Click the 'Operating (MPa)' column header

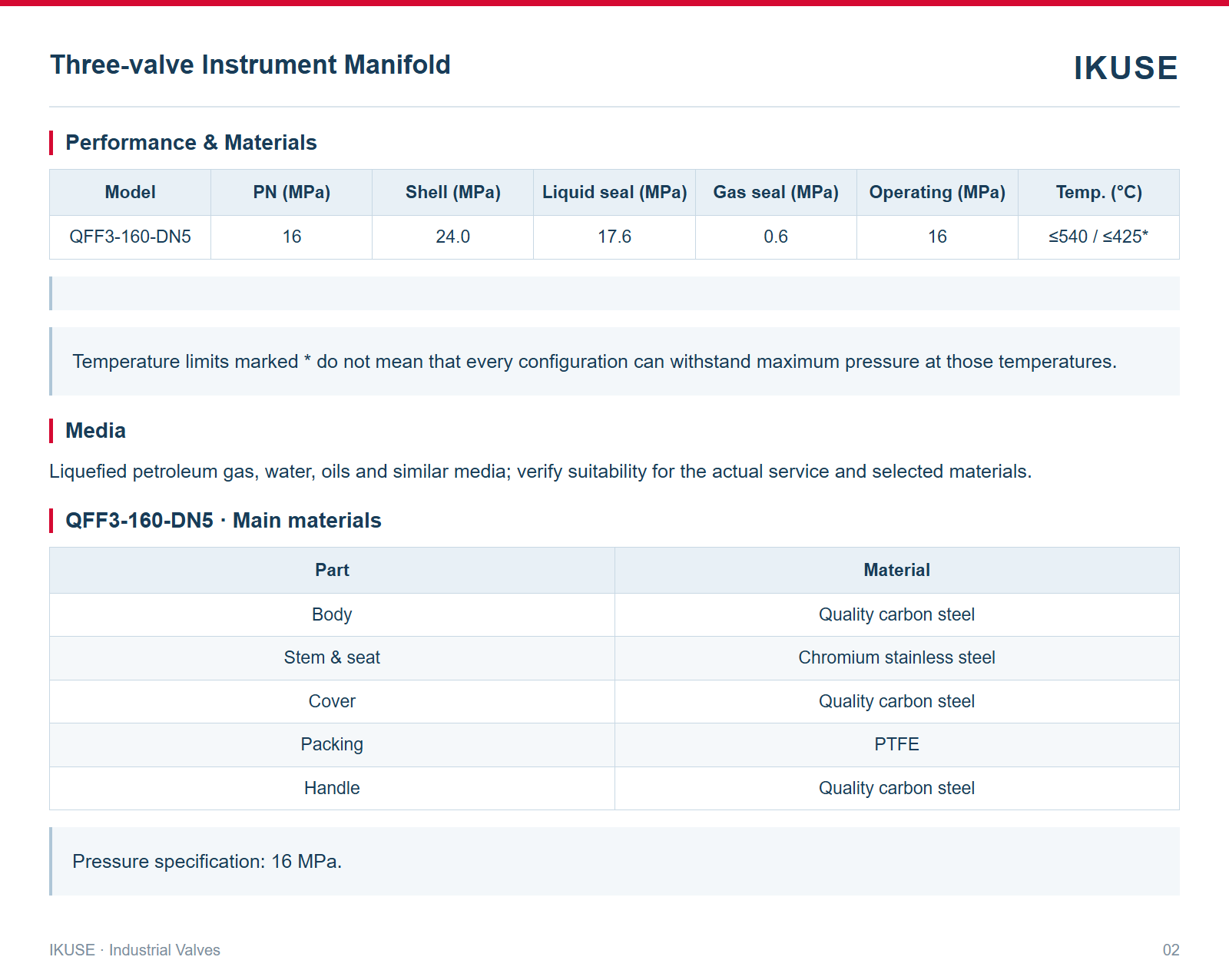(x=937, y=192)
